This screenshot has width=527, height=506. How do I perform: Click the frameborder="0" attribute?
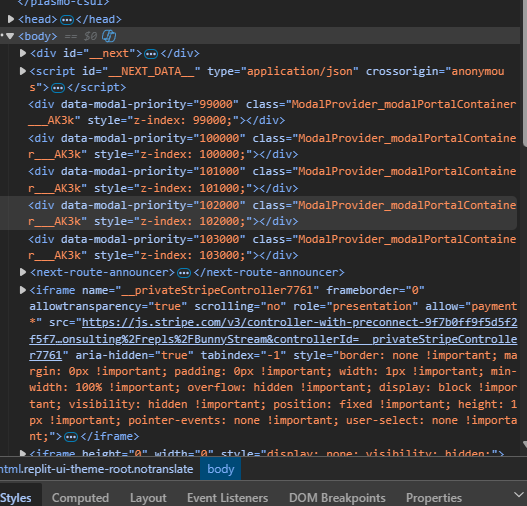(375, 290)
